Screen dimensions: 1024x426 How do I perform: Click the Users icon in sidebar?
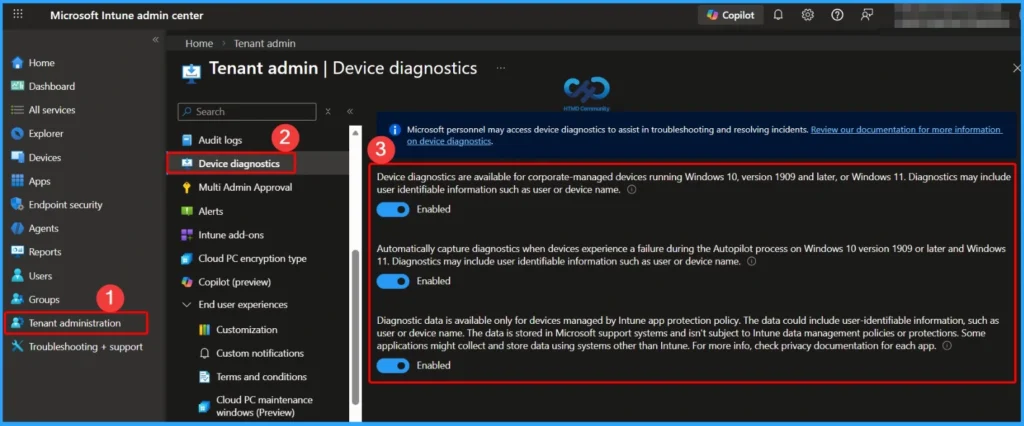click(18, 276)
